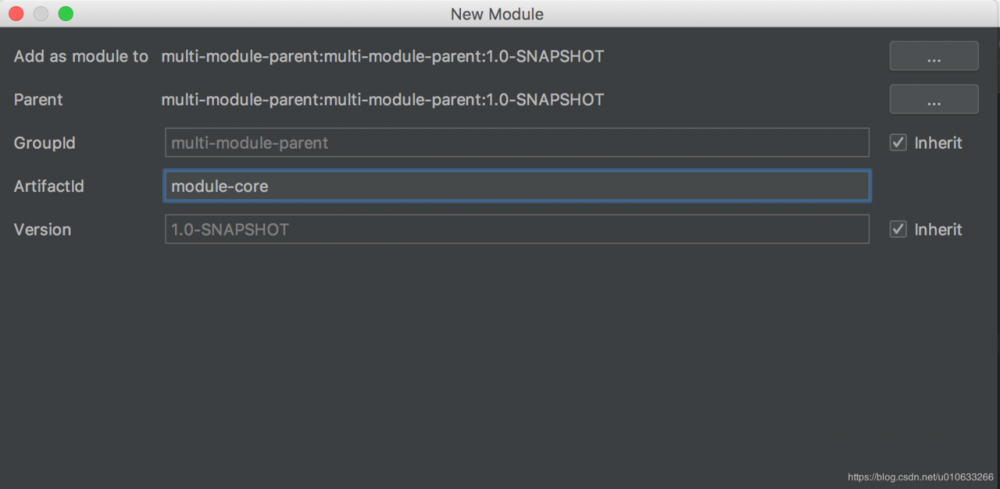Maximize the New Module window

point(65,14)
